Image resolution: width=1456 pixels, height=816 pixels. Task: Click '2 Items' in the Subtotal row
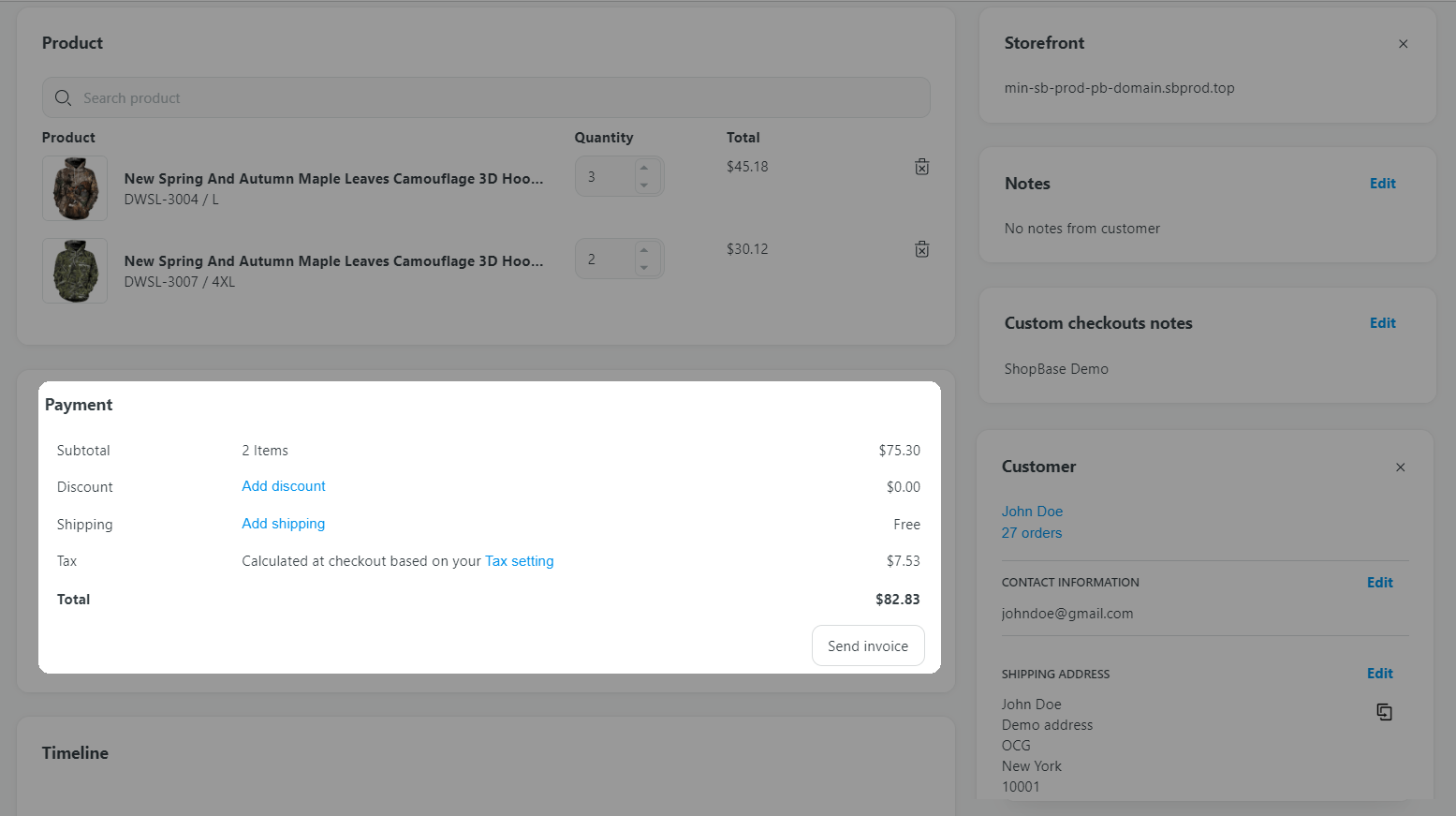pyautogui.click(x=265, y=451)
